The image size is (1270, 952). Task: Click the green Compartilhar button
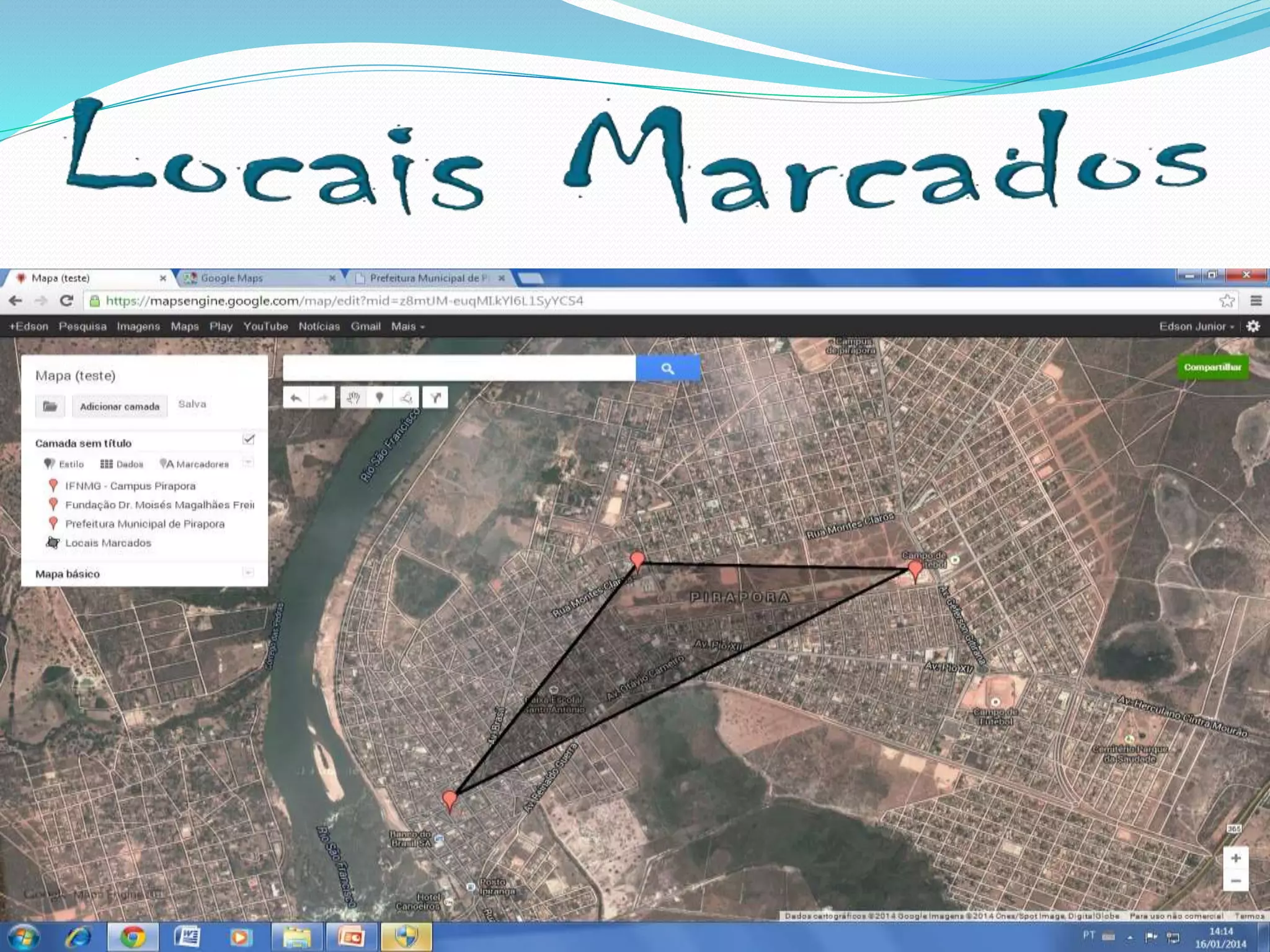click(1212, 368)
